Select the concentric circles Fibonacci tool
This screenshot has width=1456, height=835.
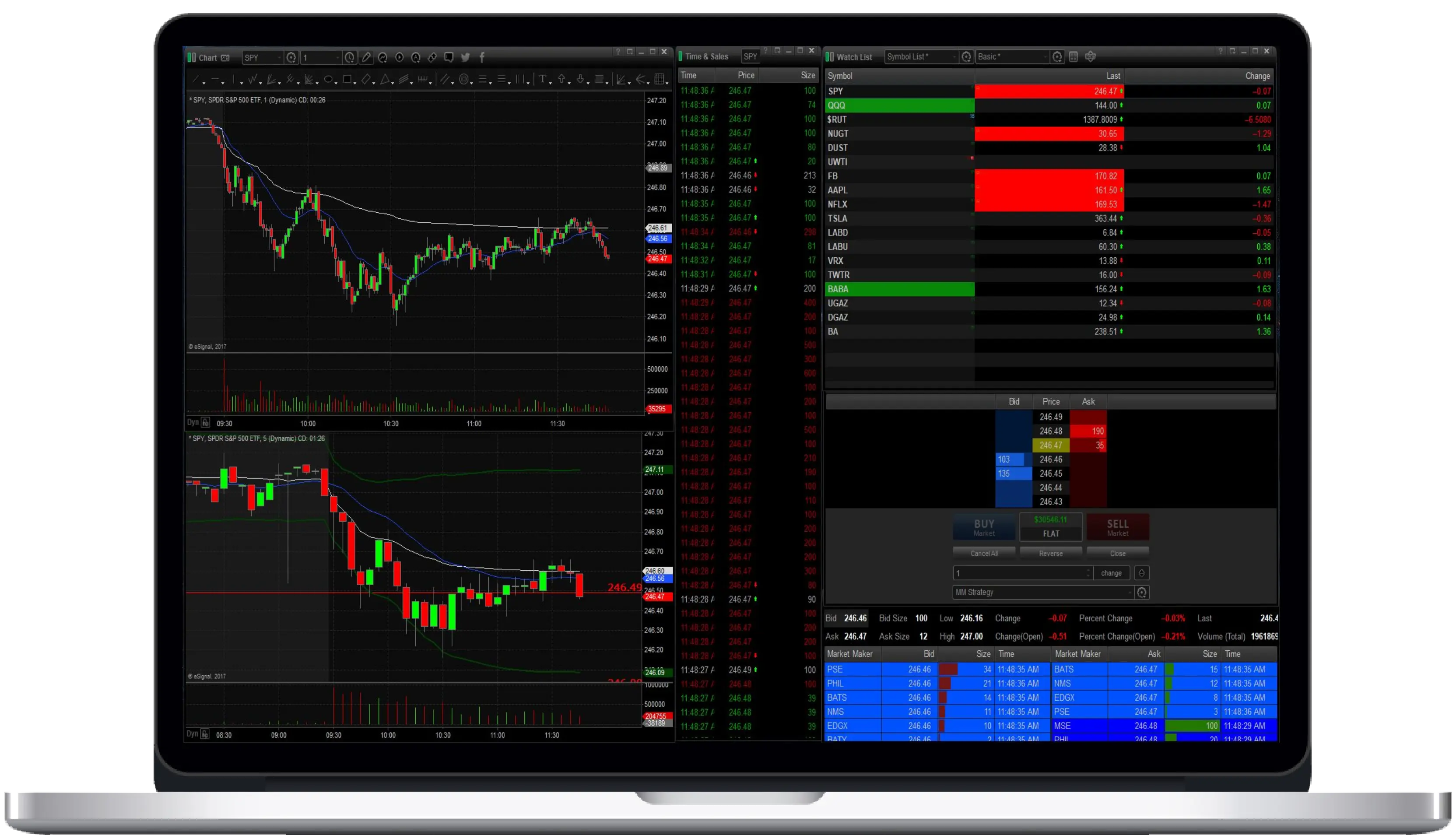pos(463,80)
